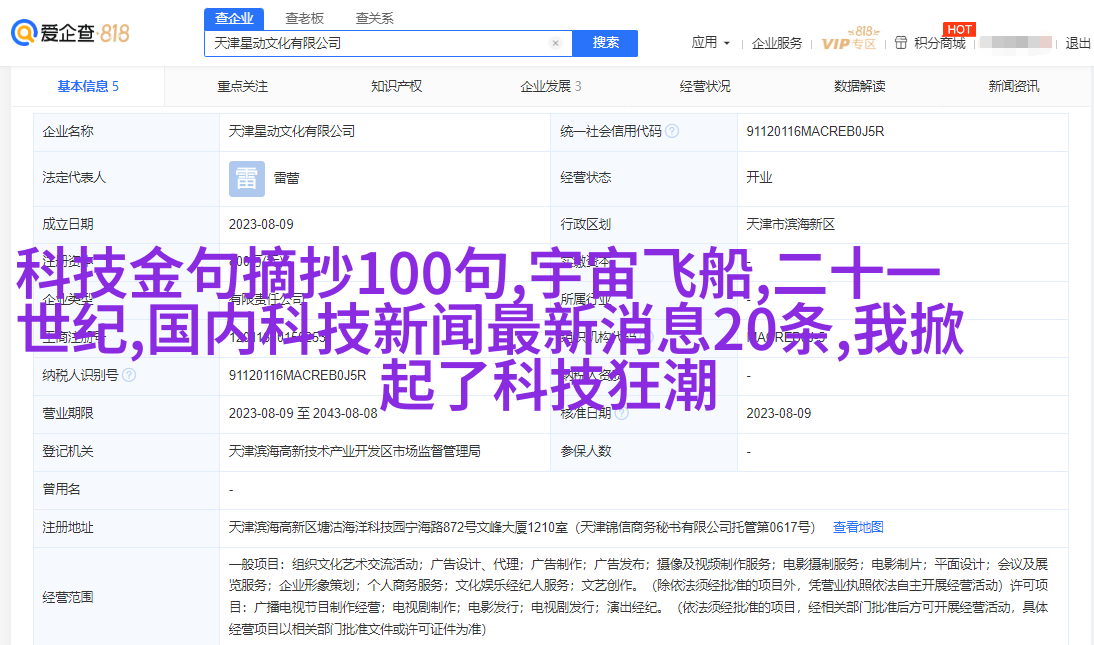Click the help icon beside 纳税人识别号
Screen dimensions: 1094x645
[129, 376]
